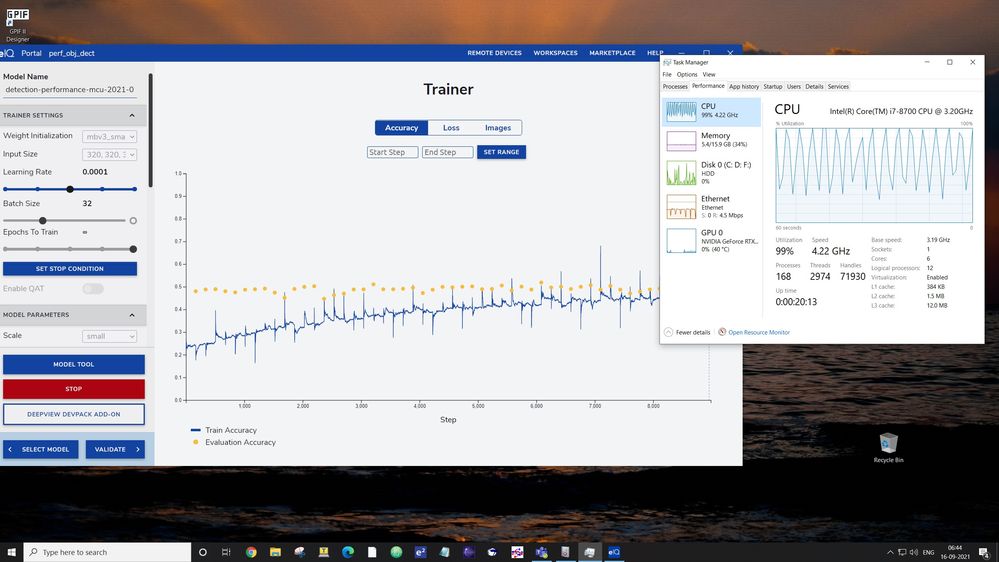Show hidden system tray icons
Viewport: 999px width, 562px height.
890,552
